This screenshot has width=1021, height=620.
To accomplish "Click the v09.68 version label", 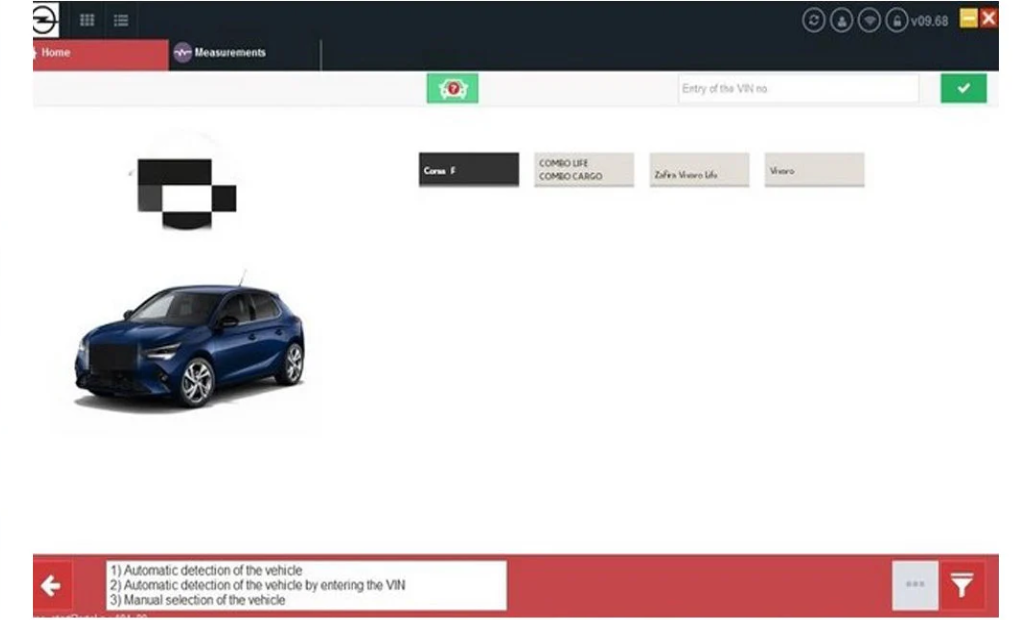I will [929, 21].
